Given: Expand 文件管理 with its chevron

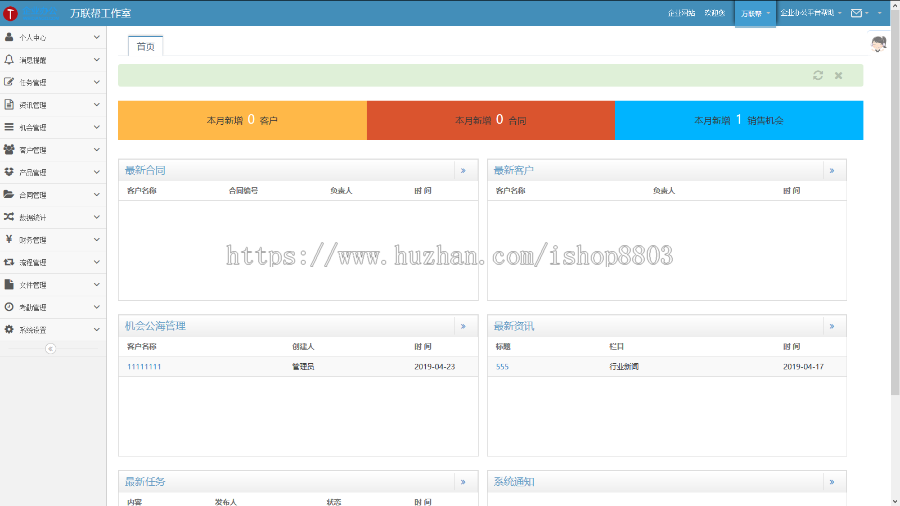Looking at the screenshot, I should tap(96, 285).
